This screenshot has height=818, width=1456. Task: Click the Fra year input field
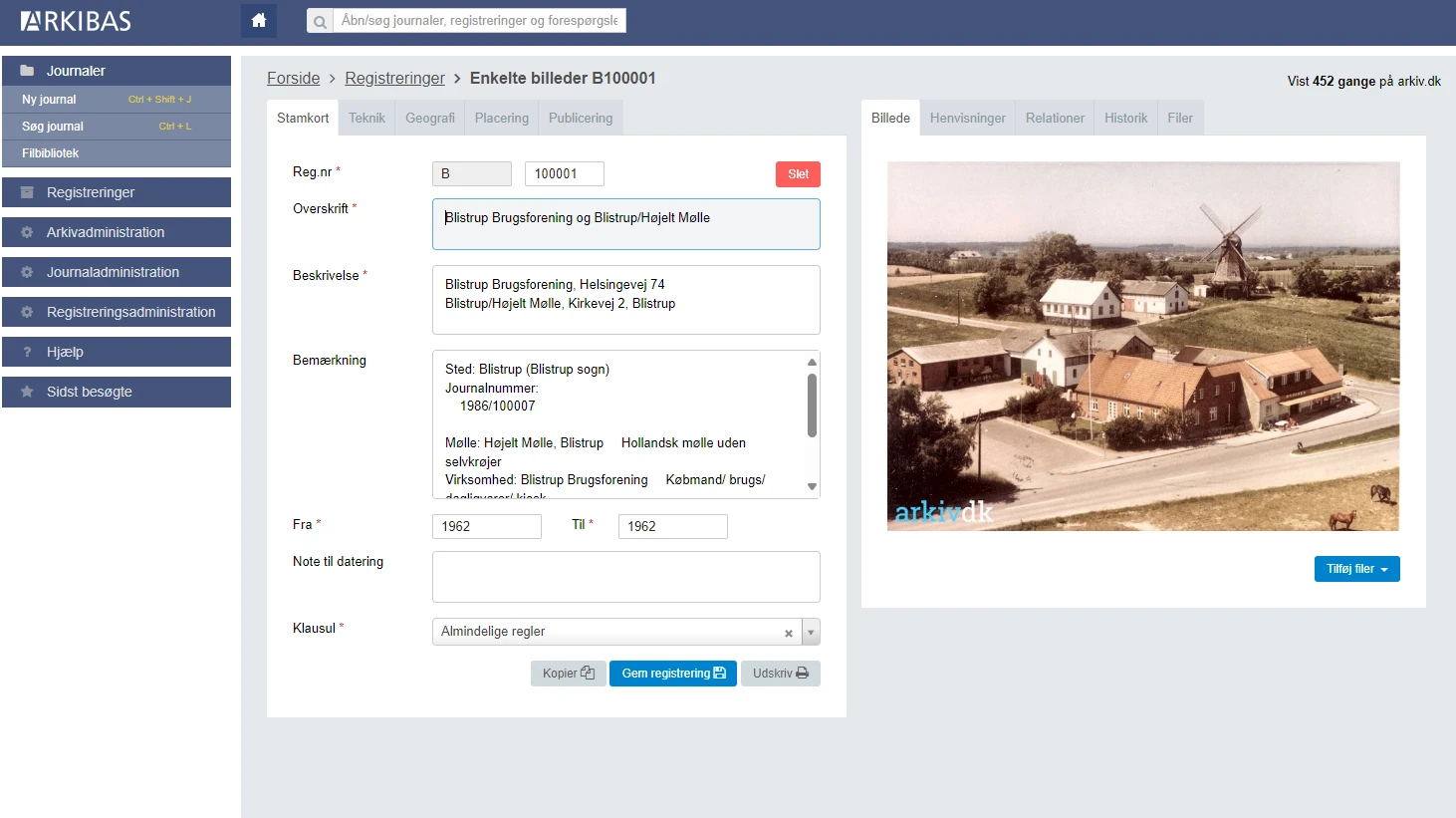(486, 526)
